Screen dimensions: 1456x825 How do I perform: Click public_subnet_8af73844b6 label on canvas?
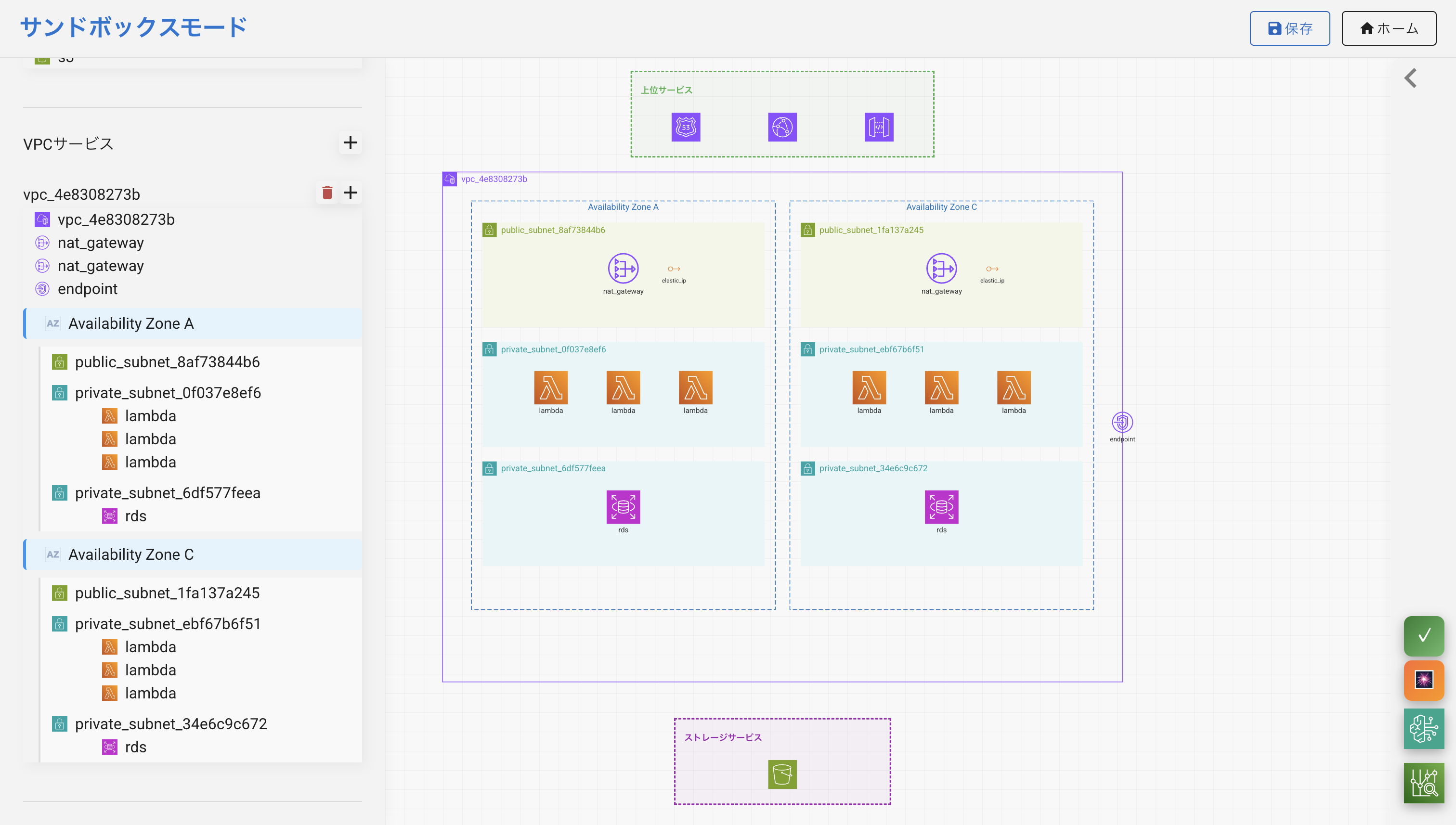point(553,230)
